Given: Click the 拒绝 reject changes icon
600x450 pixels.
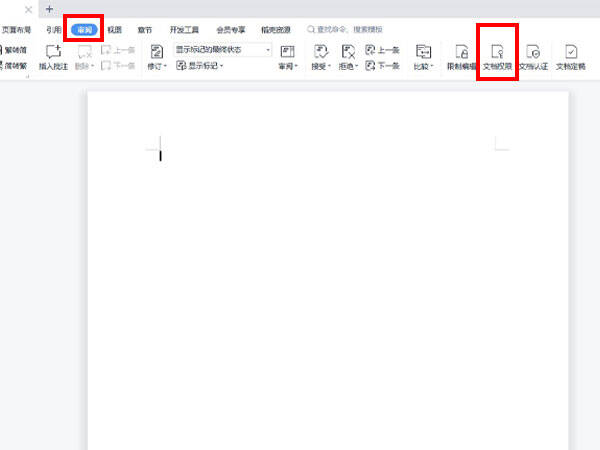Looking at the screenshot, I should click(348, 57).
